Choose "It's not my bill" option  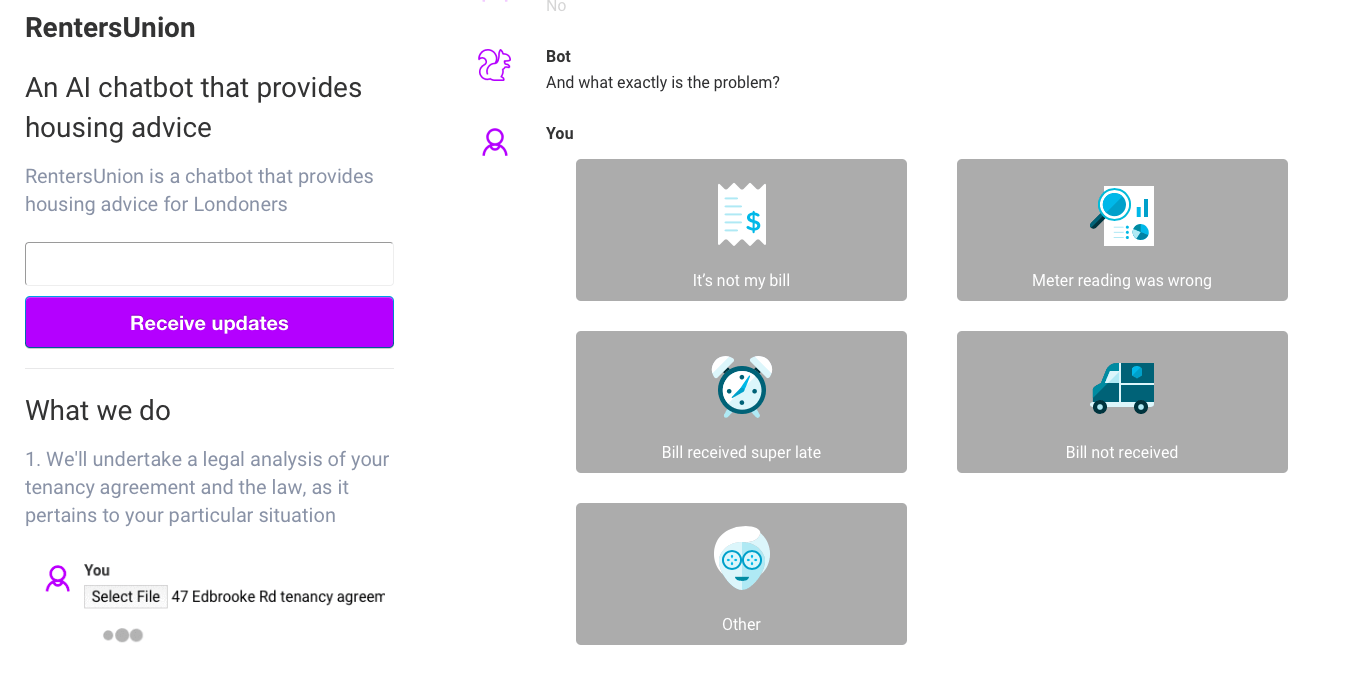click(741, 230)
